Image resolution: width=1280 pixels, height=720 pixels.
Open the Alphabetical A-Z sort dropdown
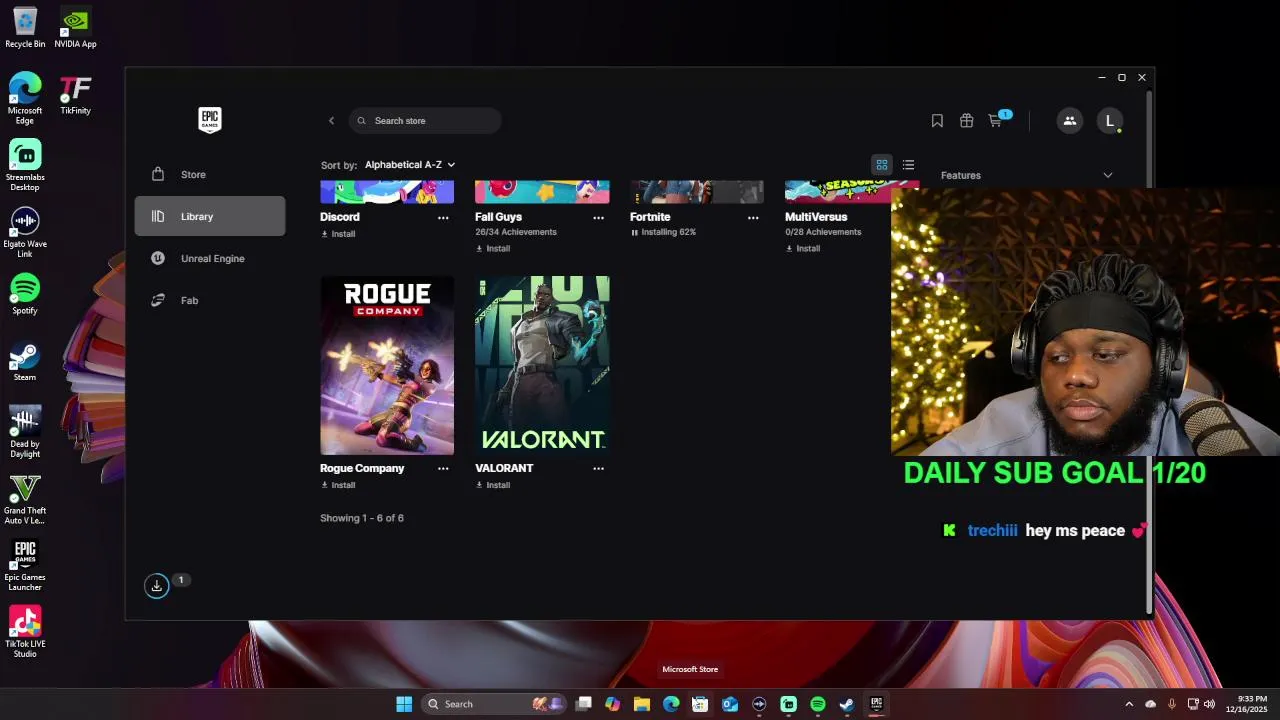[410, 165]
